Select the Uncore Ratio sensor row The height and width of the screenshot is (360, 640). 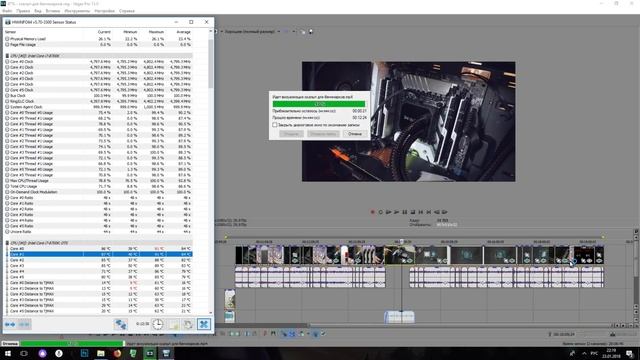click(x=98, y=231)
